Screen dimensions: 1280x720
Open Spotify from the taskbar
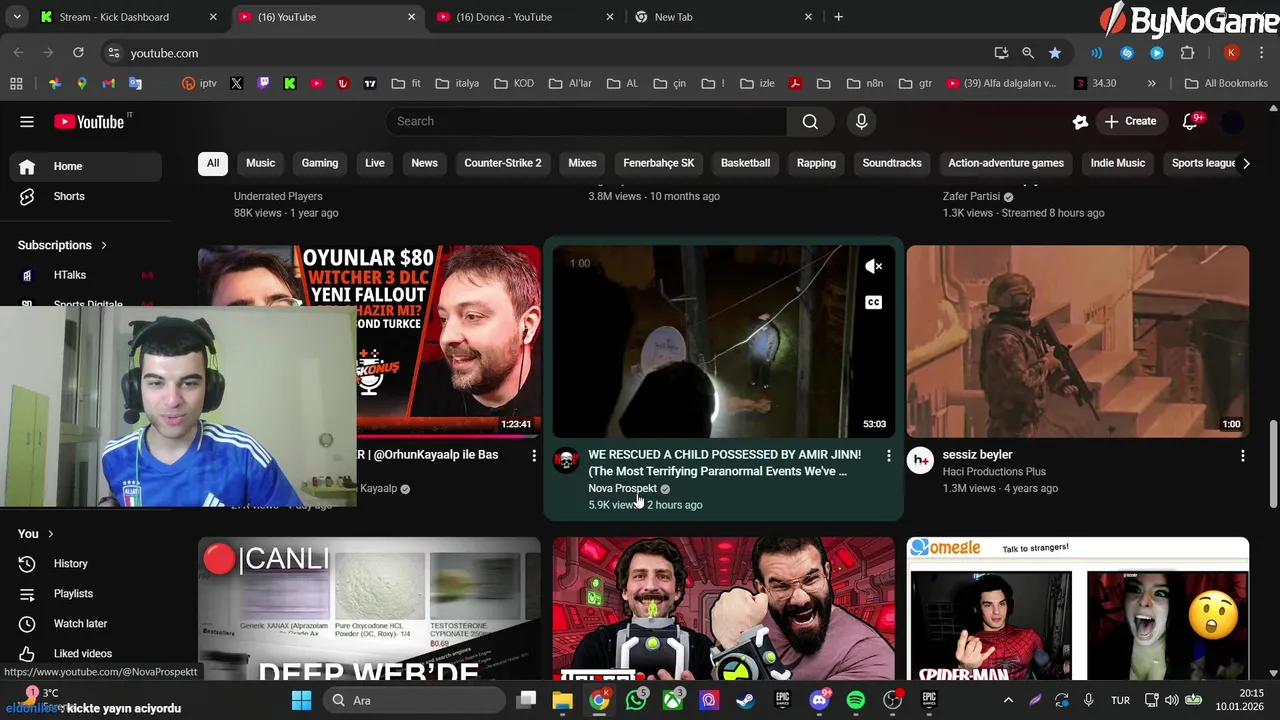[856, 700]
